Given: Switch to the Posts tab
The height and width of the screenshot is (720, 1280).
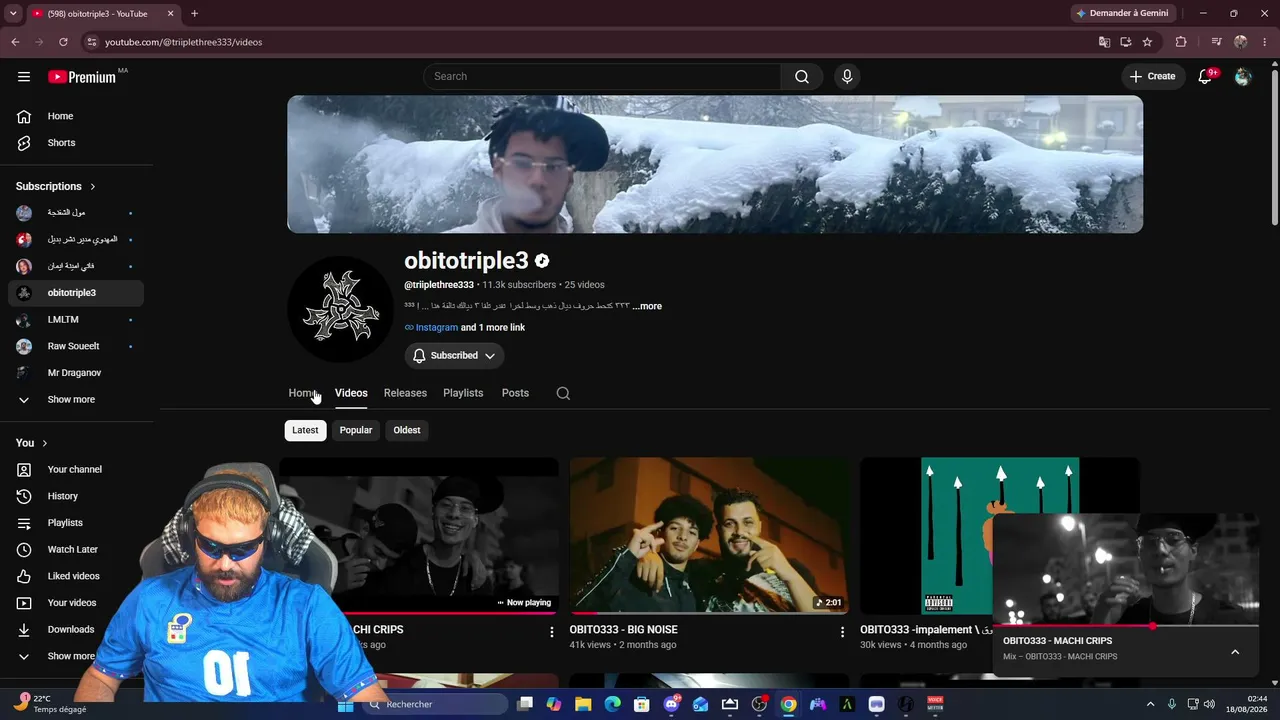Looking at the screenshot, I should pyautogui.click(x=515, y=393).
